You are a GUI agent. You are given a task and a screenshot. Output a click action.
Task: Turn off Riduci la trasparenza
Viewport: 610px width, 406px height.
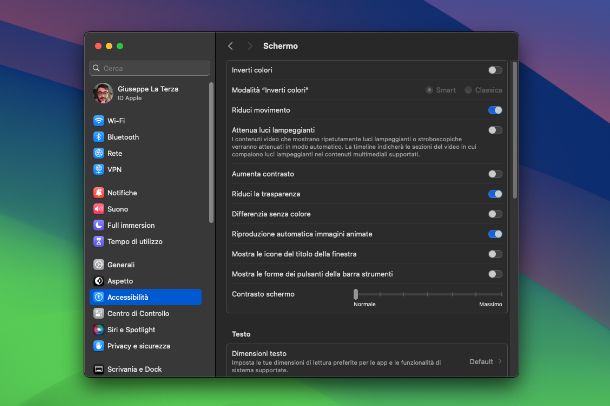tap(495, 194)
